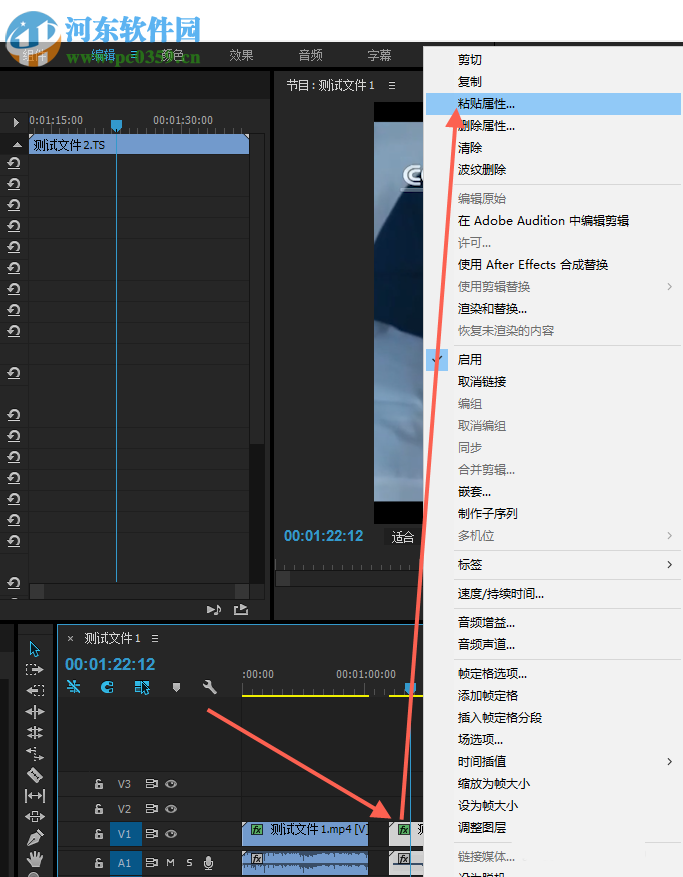Toggle Effect Controls timeline view arrow
This screenshot has height=877, width=683.
16,122
